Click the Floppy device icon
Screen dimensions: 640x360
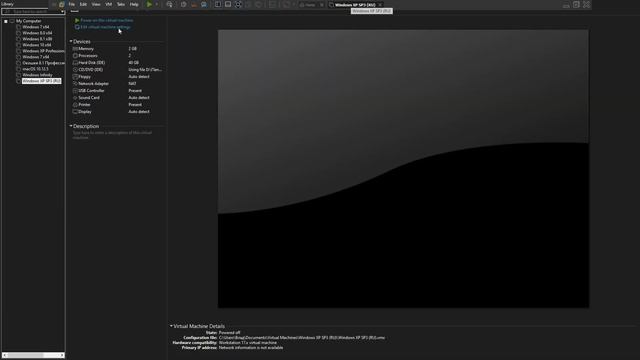point(75,77)
